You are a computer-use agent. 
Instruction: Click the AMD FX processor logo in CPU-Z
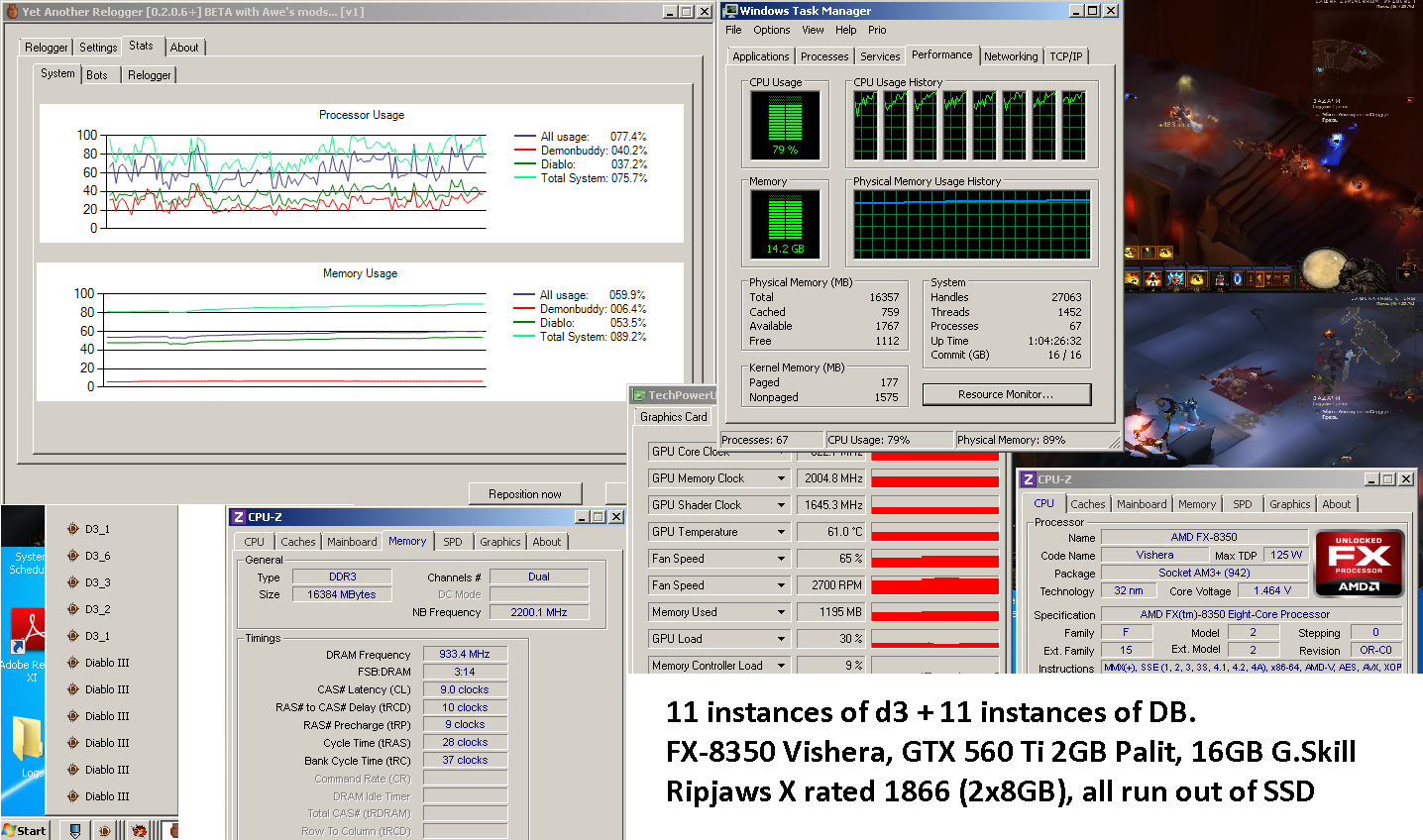tap(1360, 562)
